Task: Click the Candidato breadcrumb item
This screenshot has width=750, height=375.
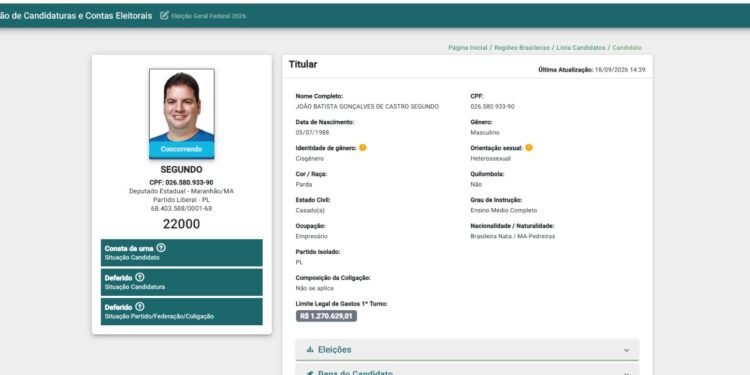Action: click(627, 48)
